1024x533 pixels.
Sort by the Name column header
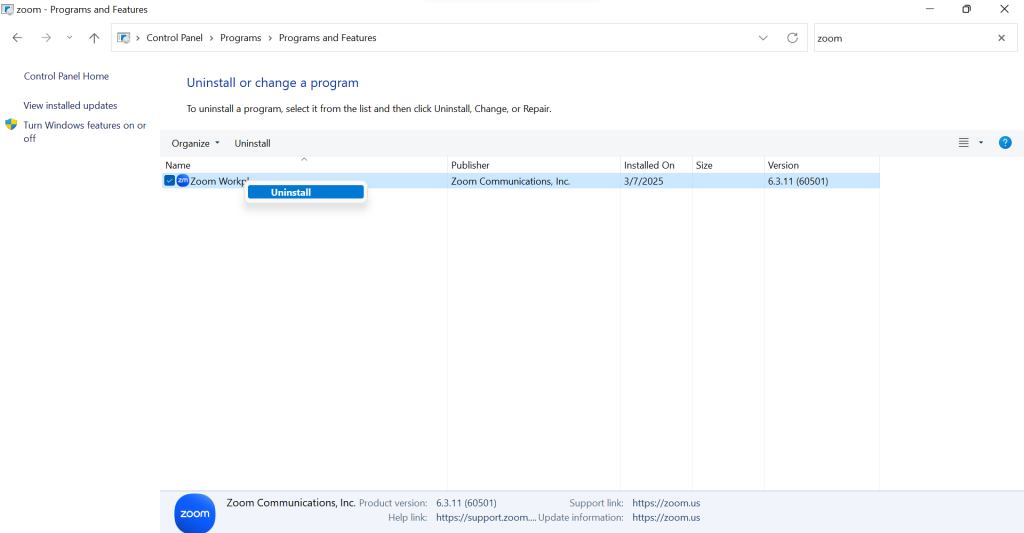coord(304,165)
